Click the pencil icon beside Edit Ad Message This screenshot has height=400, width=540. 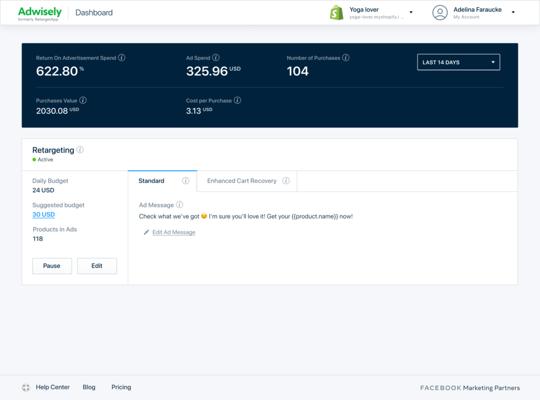[x=146, y=232]
